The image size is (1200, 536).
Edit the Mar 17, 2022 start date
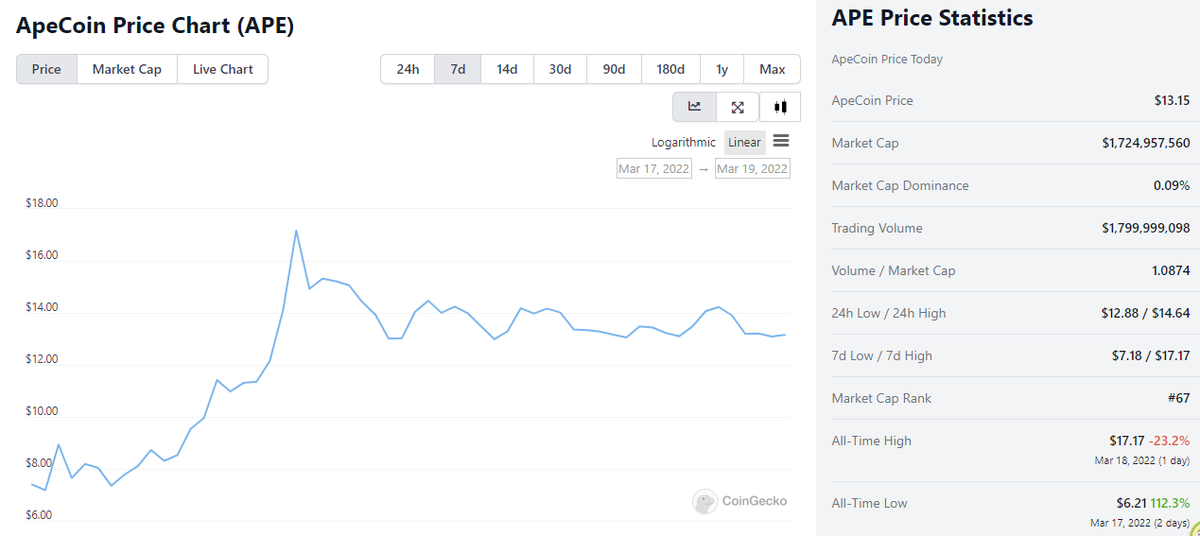[654, 168]
